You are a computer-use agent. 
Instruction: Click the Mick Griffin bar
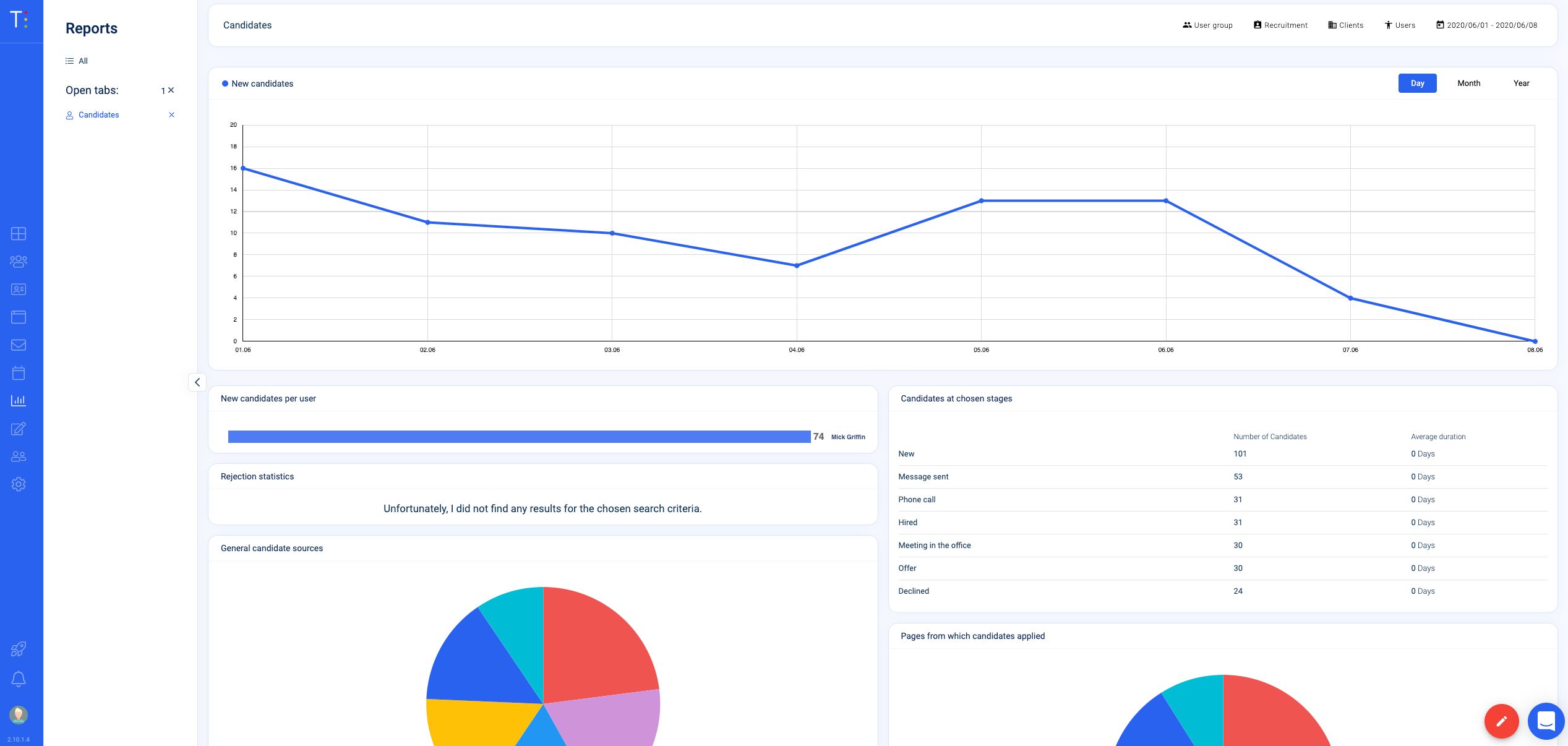pos(519,437)
